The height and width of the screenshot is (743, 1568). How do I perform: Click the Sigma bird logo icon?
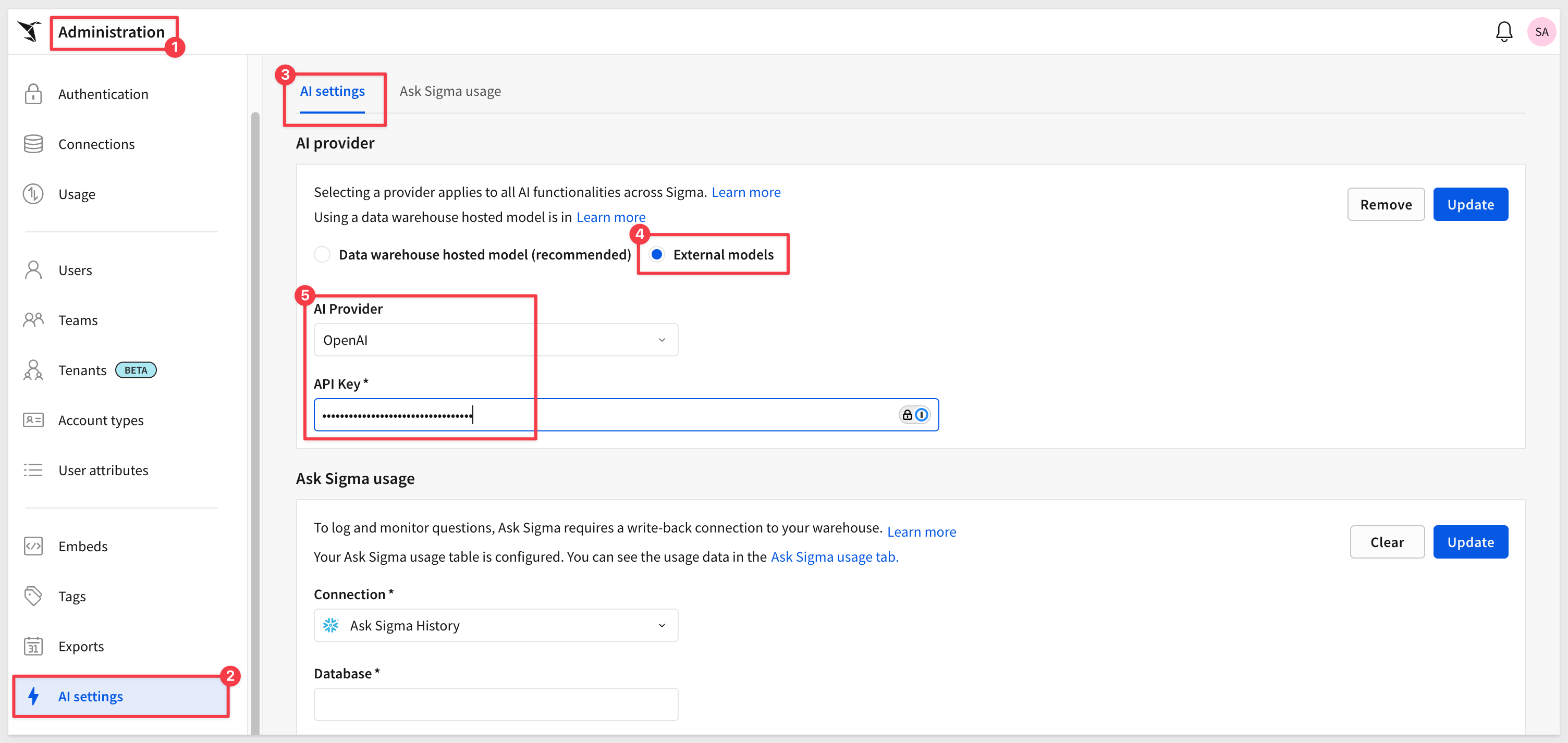(29, 31)
